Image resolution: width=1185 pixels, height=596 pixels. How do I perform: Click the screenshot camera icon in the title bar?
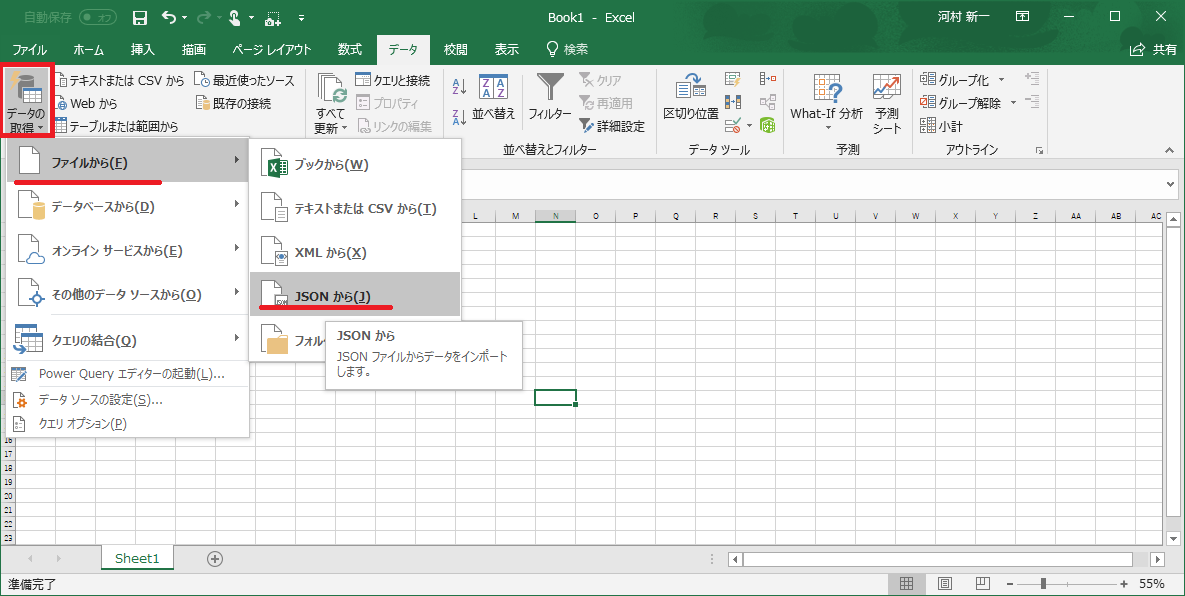pos(273,17)
